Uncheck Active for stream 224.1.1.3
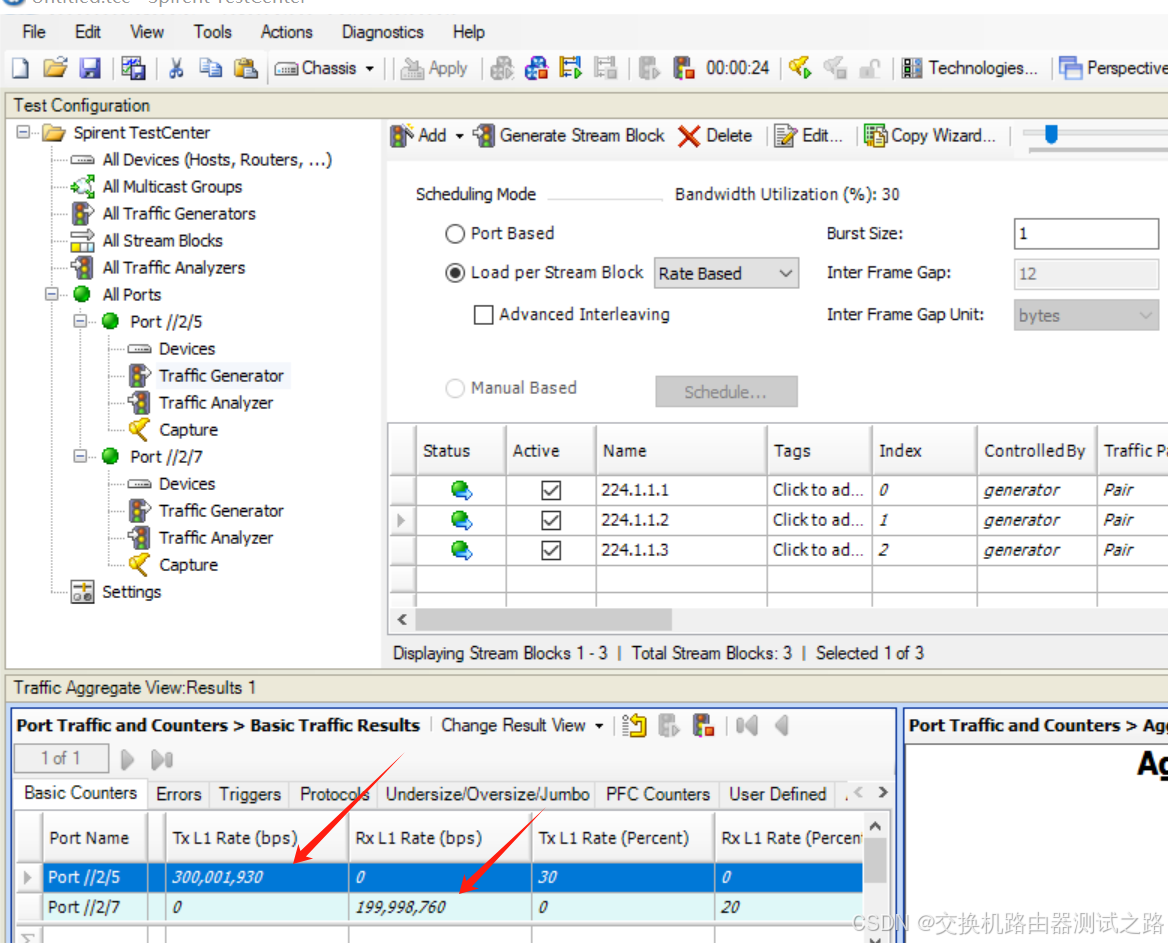 pyautogui.click(x=551, y=550)
